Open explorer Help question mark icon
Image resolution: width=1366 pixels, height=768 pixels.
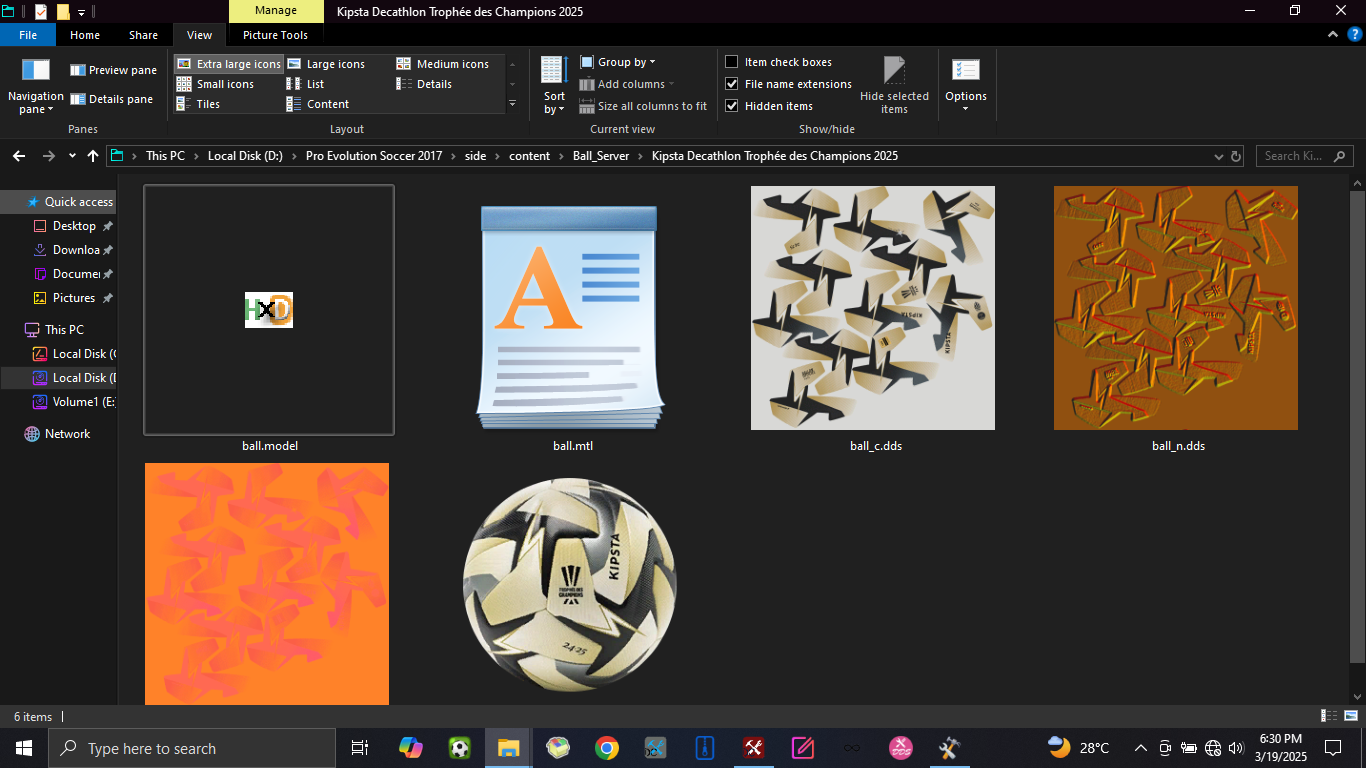tap(1354, 34)
